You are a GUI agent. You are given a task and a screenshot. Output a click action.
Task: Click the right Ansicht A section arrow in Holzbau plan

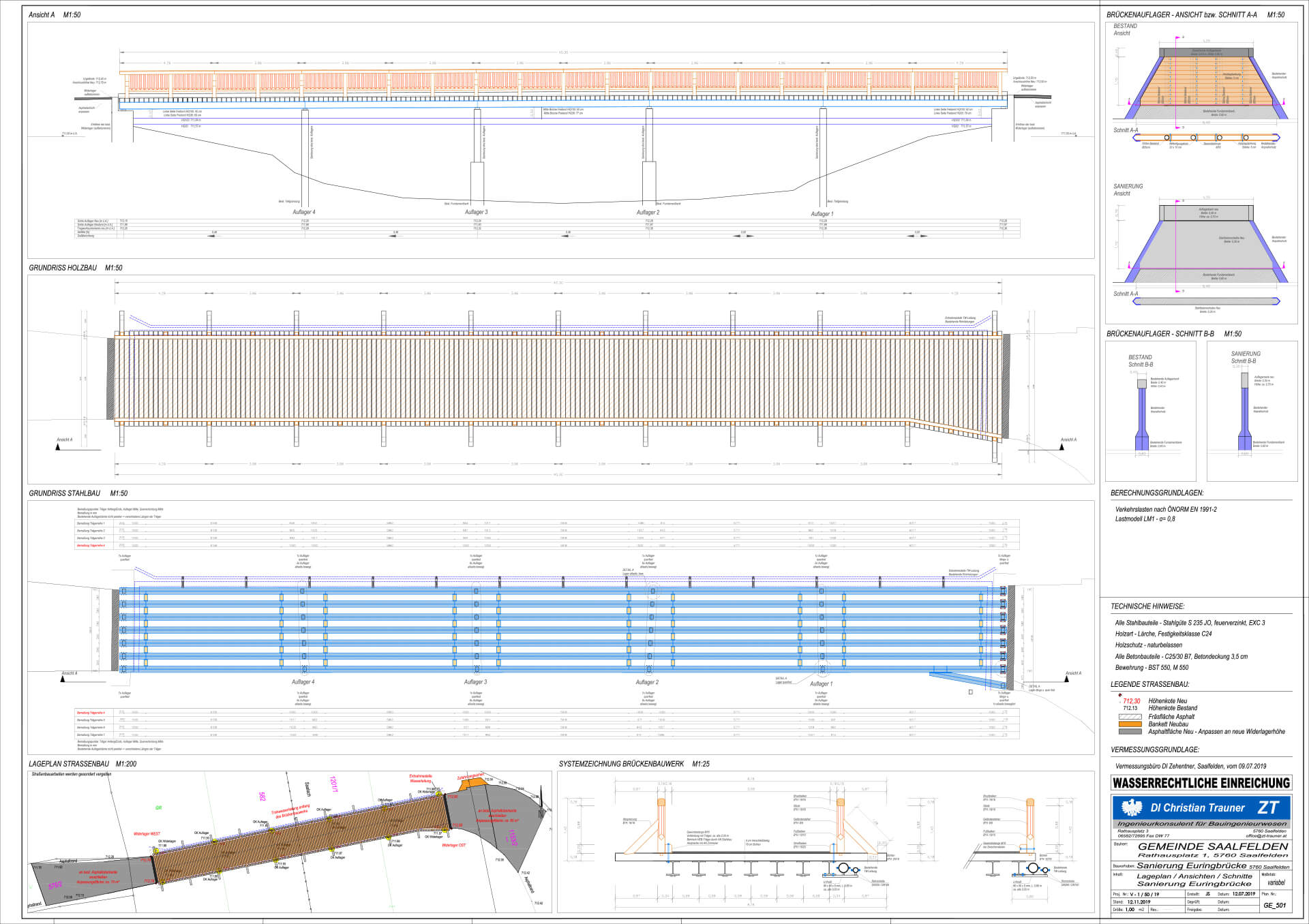click(1063, 446)
